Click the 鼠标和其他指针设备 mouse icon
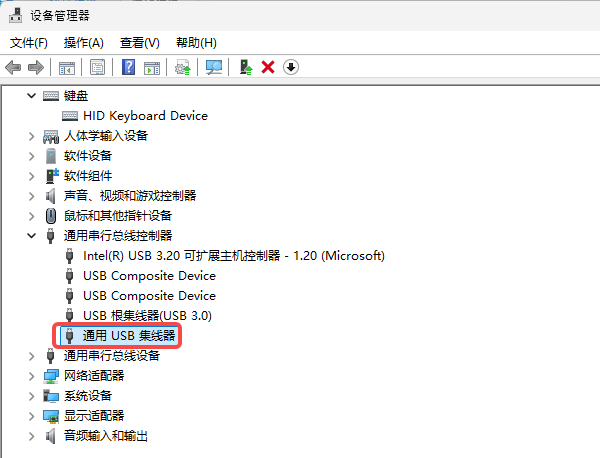This screenshot has width=600, height=458. [x=51, y=216]
